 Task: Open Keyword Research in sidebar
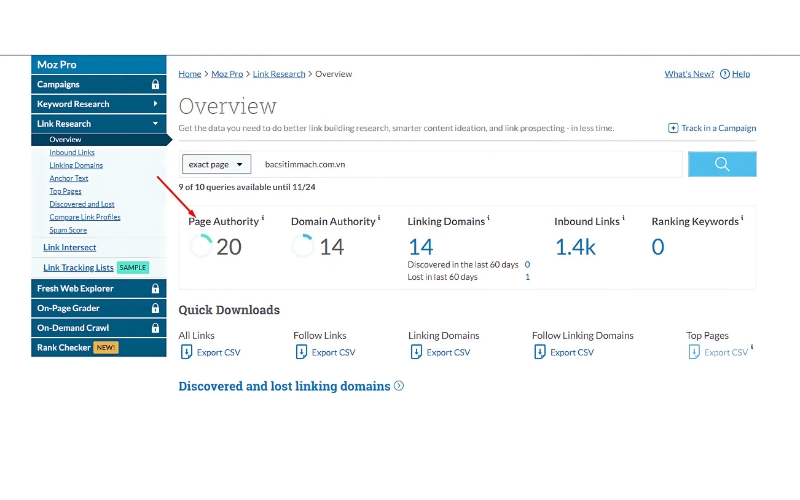98,104
